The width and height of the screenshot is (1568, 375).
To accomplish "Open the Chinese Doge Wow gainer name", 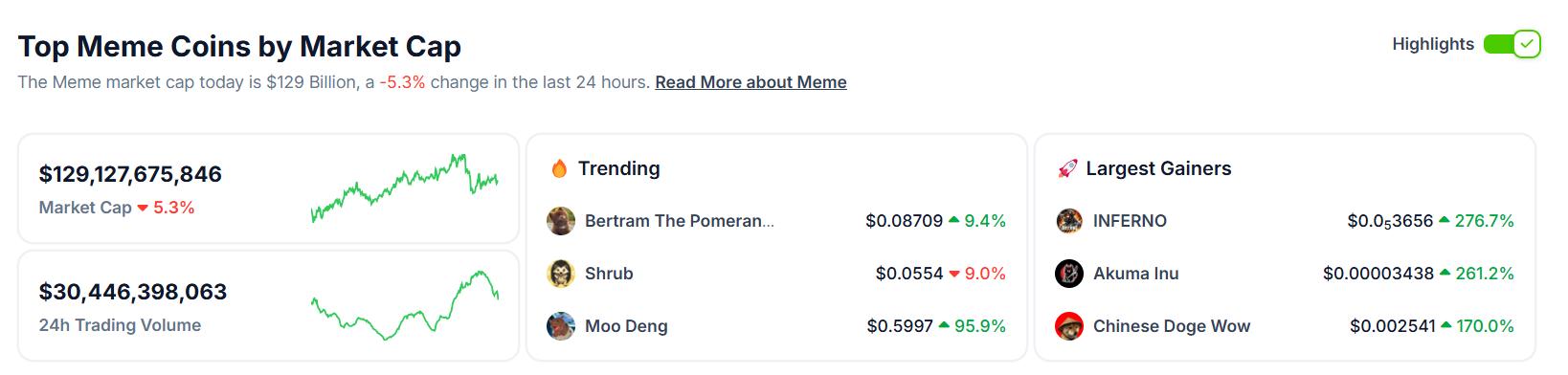I will pos(1172,326).
